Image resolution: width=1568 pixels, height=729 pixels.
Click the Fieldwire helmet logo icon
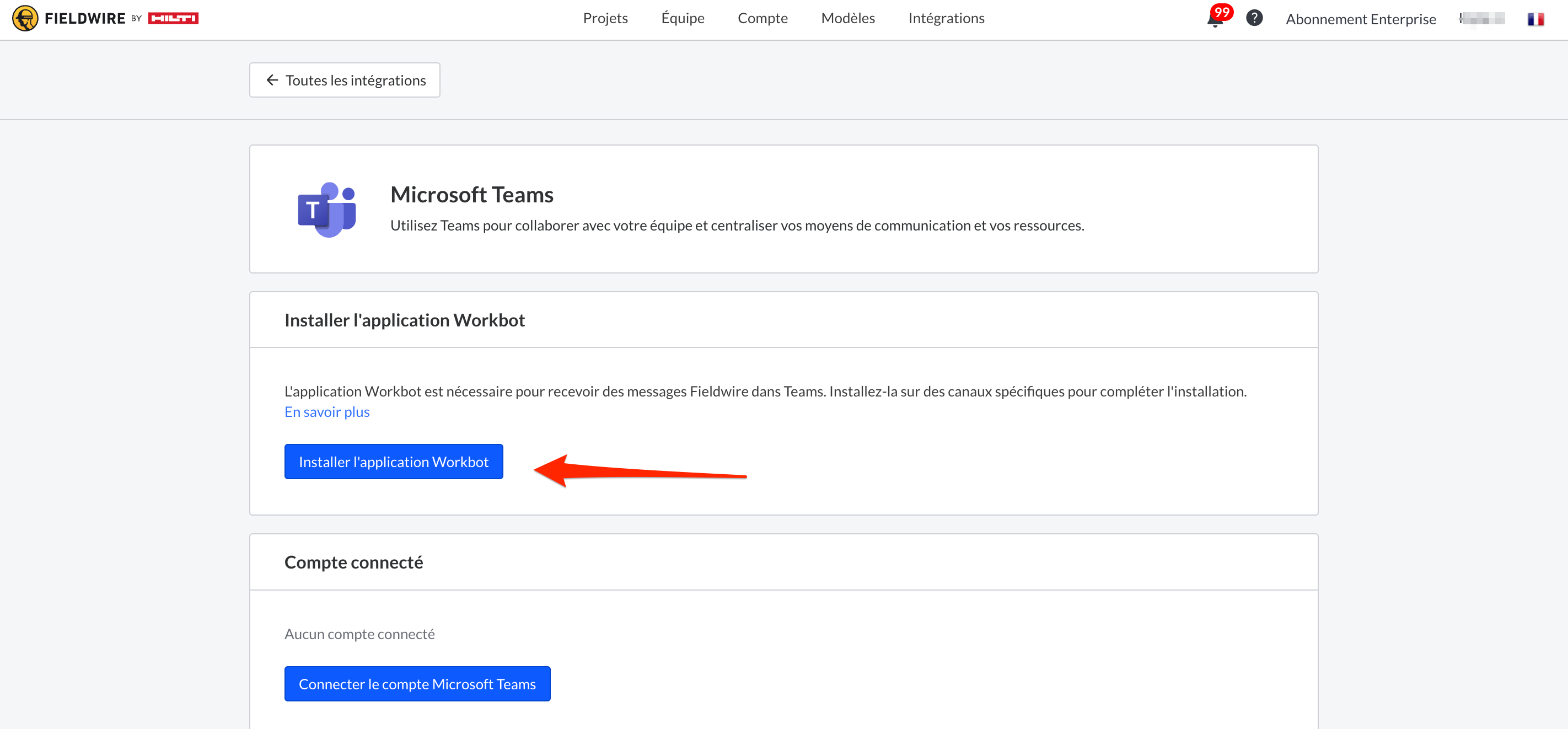click(x=25, y=18)
